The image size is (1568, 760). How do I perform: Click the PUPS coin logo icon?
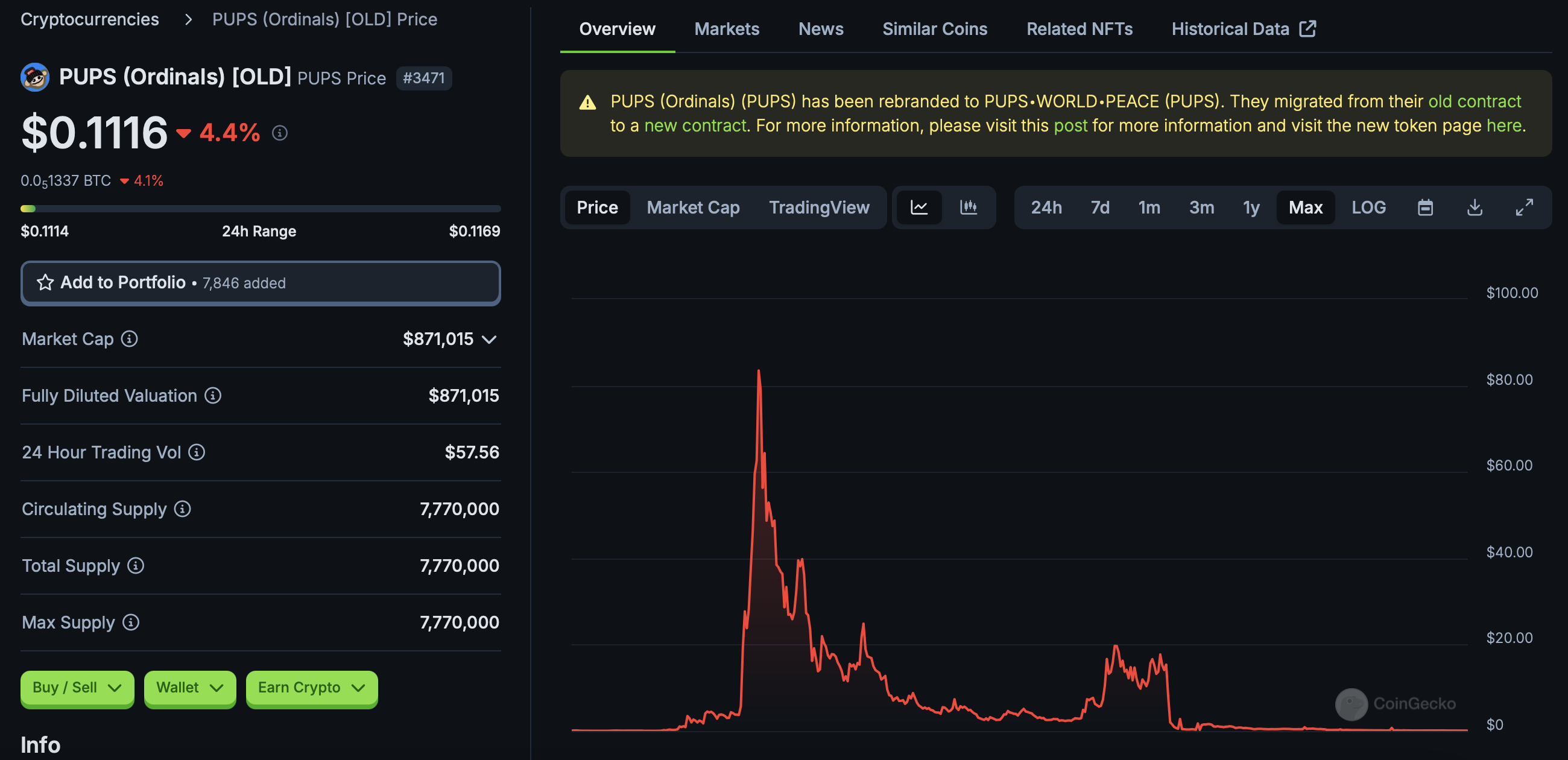[x=35, y=77]
